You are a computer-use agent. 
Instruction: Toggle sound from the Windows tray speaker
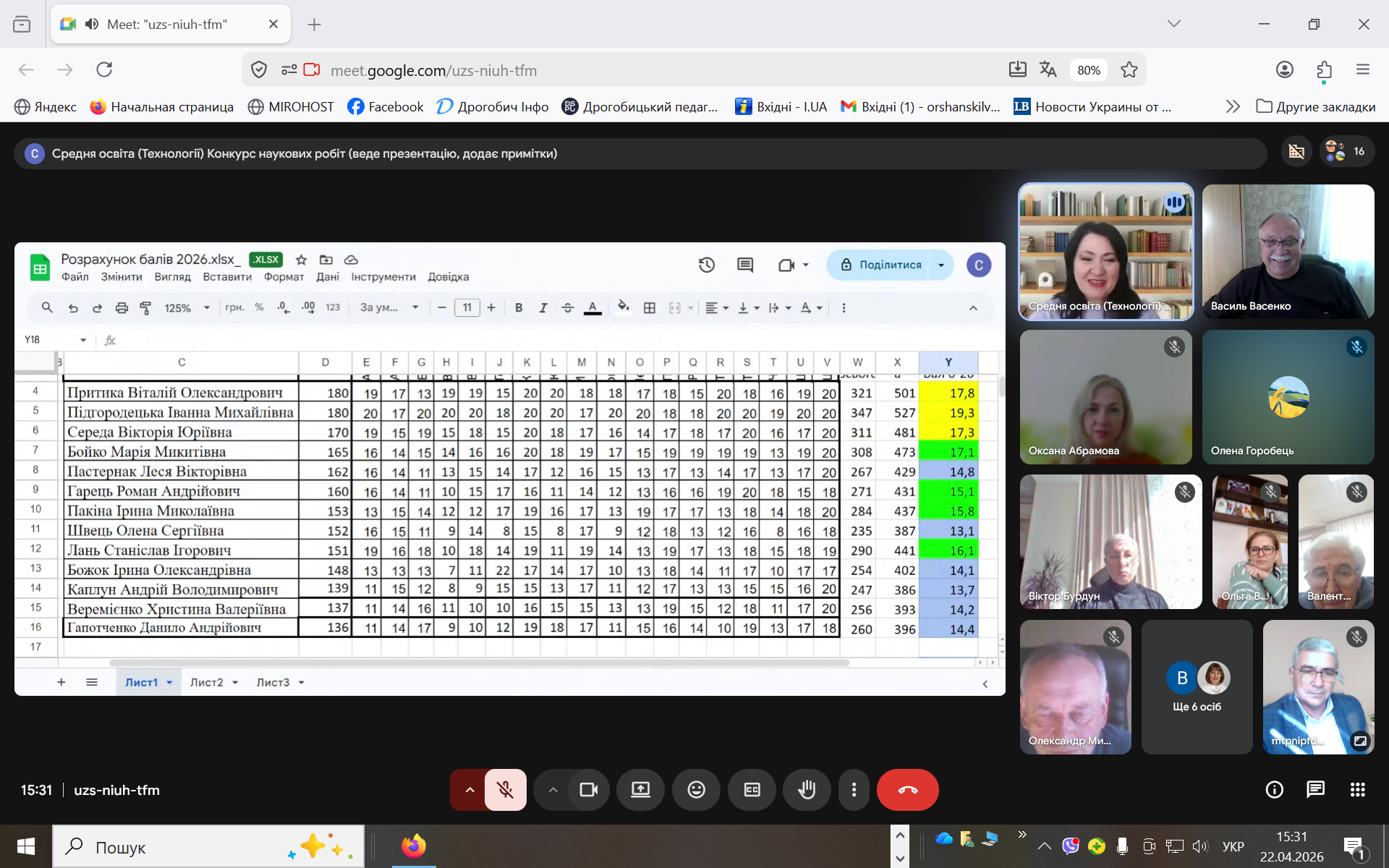tap(1200, 846)
